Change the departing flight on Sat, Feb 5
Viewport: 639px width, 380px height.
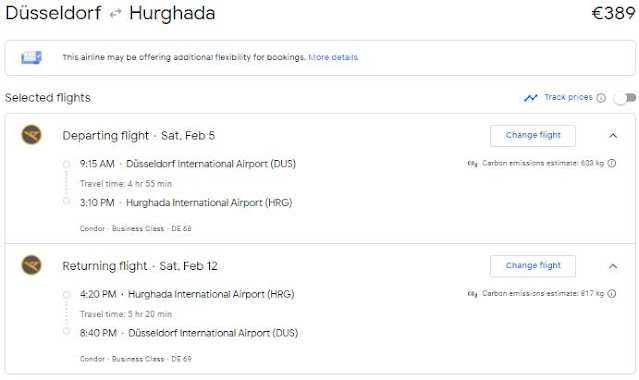pyautogui.click(x=533, y=135)
